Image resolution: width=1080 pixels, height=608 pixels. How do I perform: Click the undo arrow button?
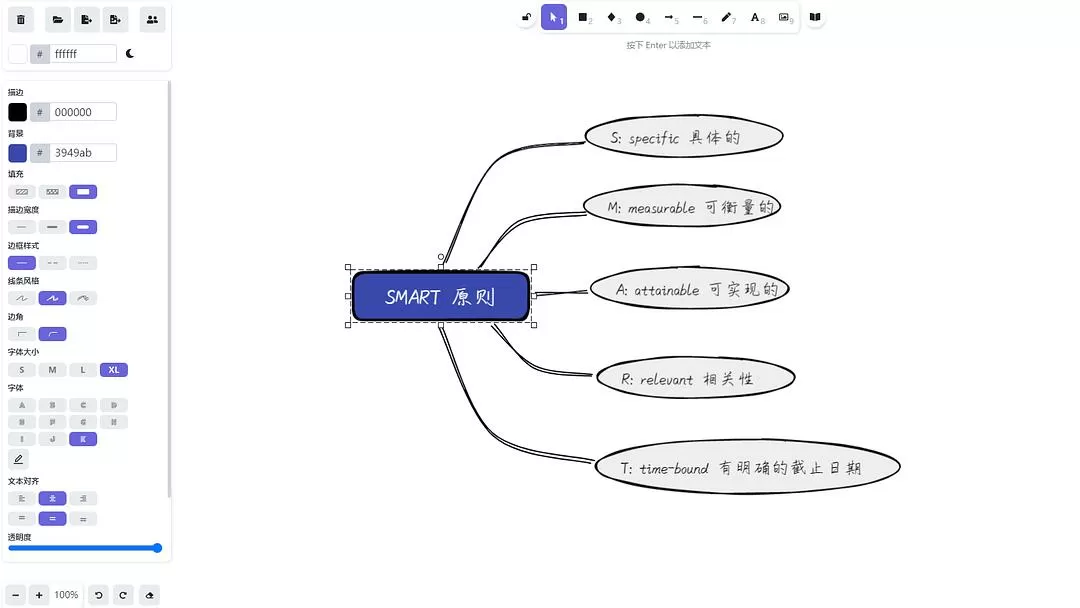(x=98, y=595)
